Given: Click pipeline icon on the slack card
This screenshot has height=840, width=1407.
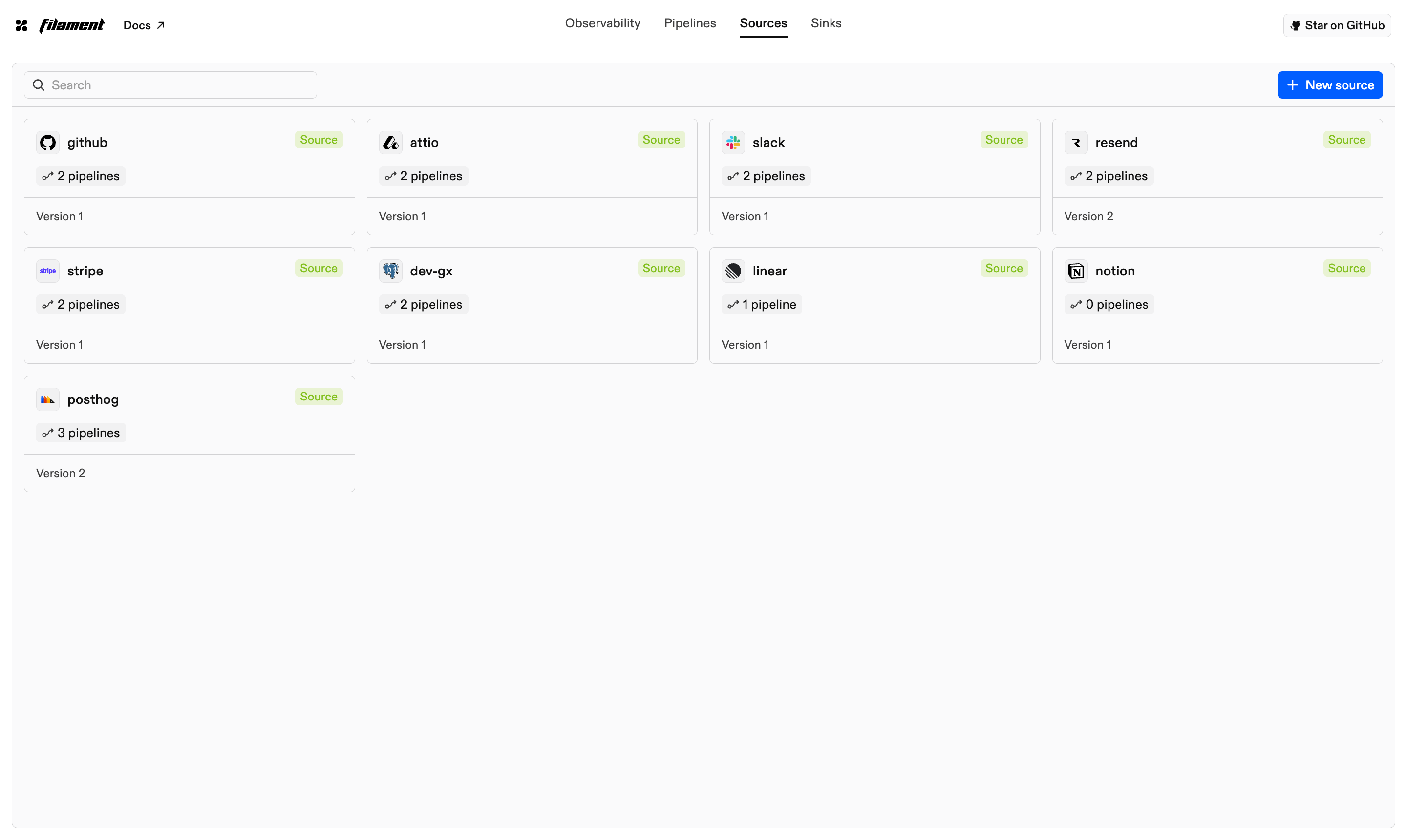Looking at the screenshot, I should [x=733, y=176].
